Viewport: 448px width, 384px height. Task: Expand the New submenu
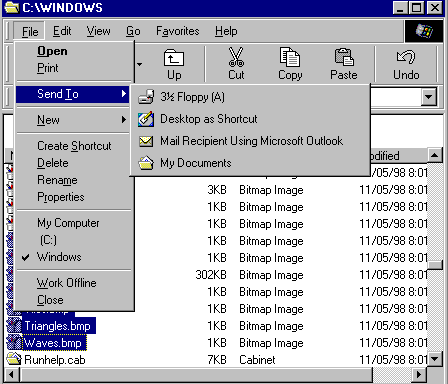[x=74, y=120]
